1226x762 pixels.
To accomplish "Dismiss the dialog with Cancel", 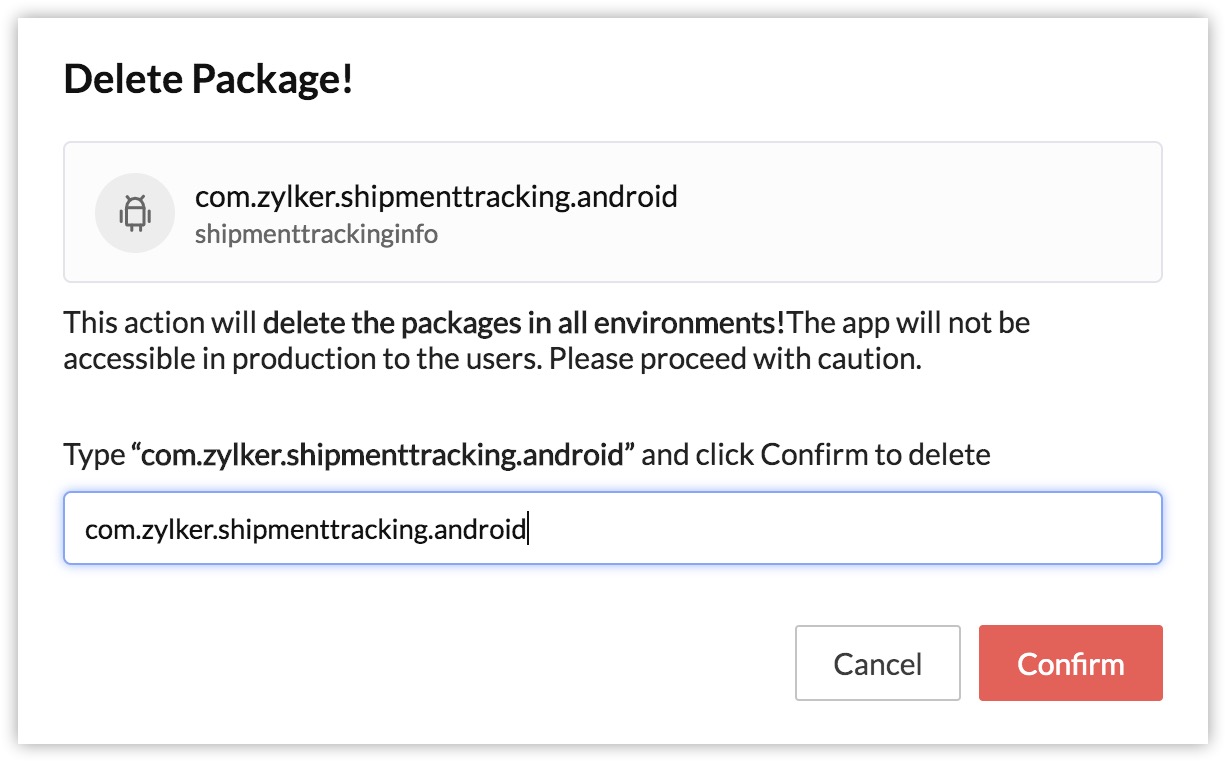I will pyautogui.click(x=877, y=664).
